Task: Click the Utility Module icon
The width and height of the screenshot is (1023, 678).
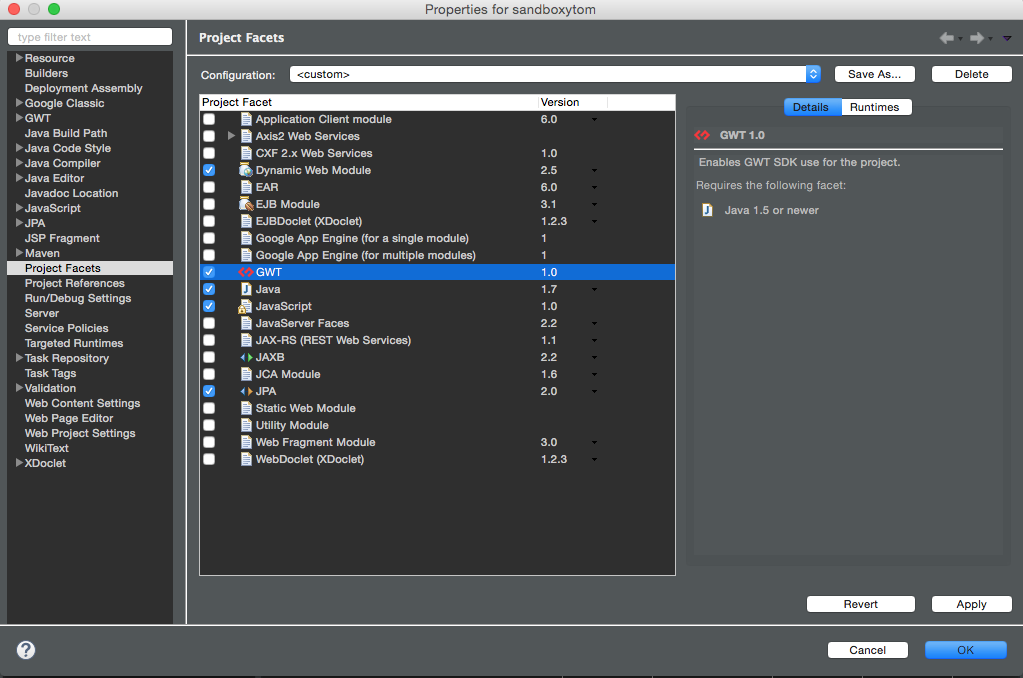Action: click(246, 425)
